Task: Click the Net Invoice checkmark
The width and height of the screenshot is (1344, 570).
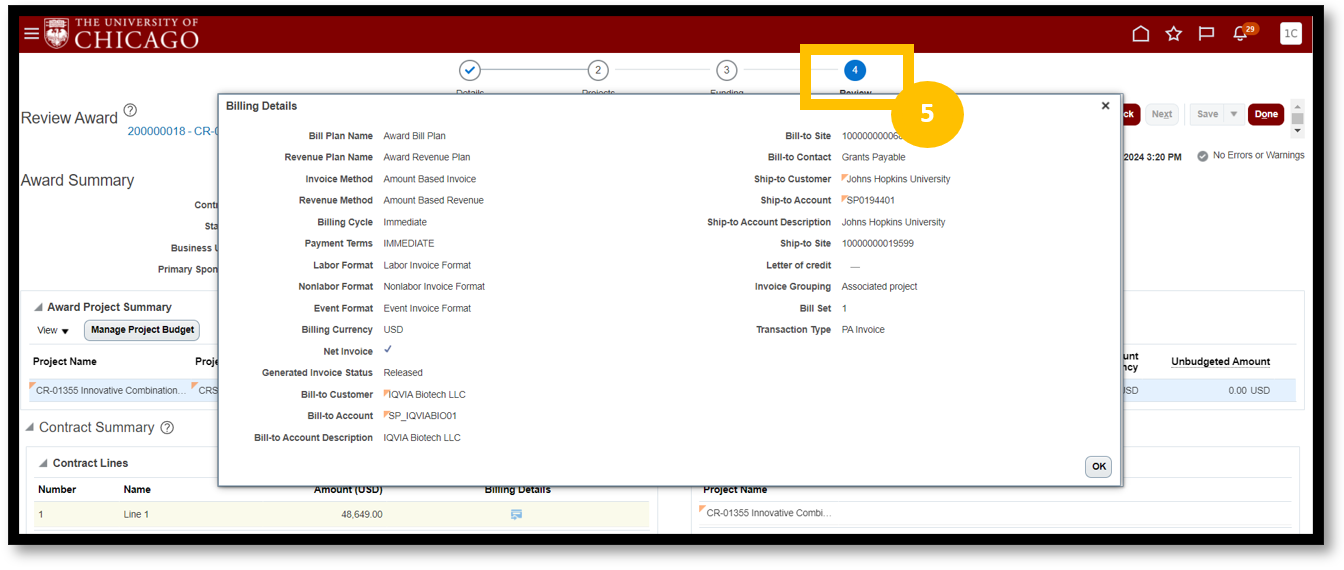Action: 388,350
